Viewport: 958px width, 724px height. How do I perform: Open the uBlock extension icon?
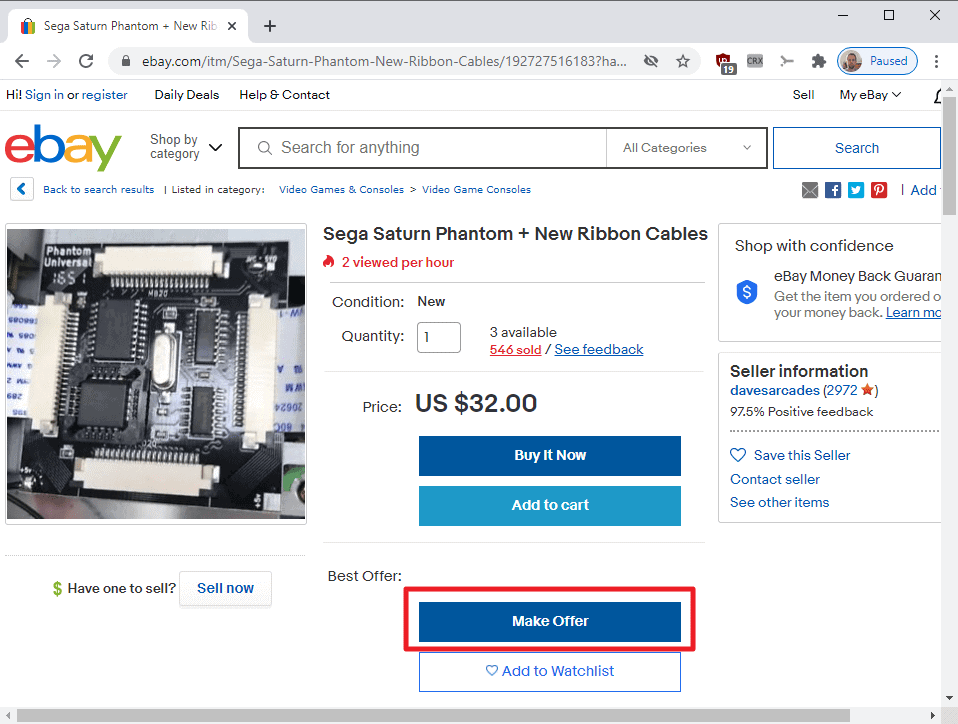click(725, 62)
